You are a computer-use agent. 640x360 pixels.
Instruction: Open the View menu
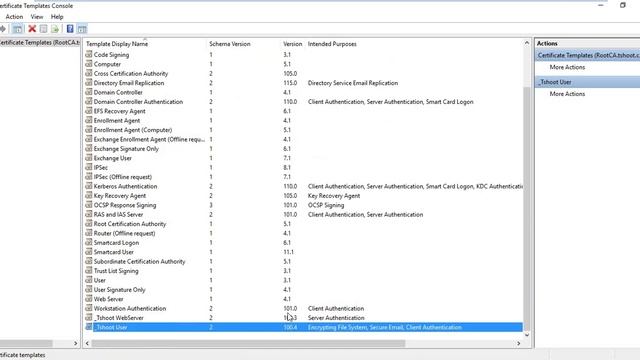[x=37, y=17]
